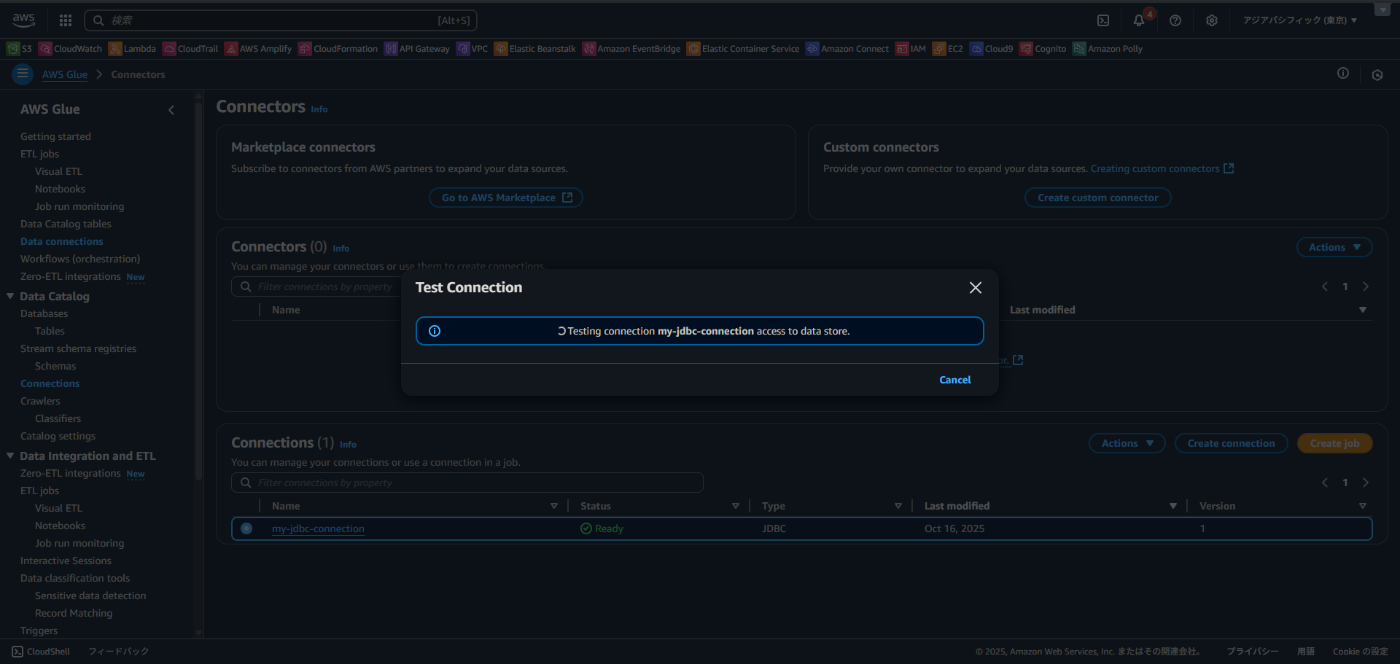1400x664 pixels.
Task: Click Filter connections field in Connections
Action: click(467, 483)
